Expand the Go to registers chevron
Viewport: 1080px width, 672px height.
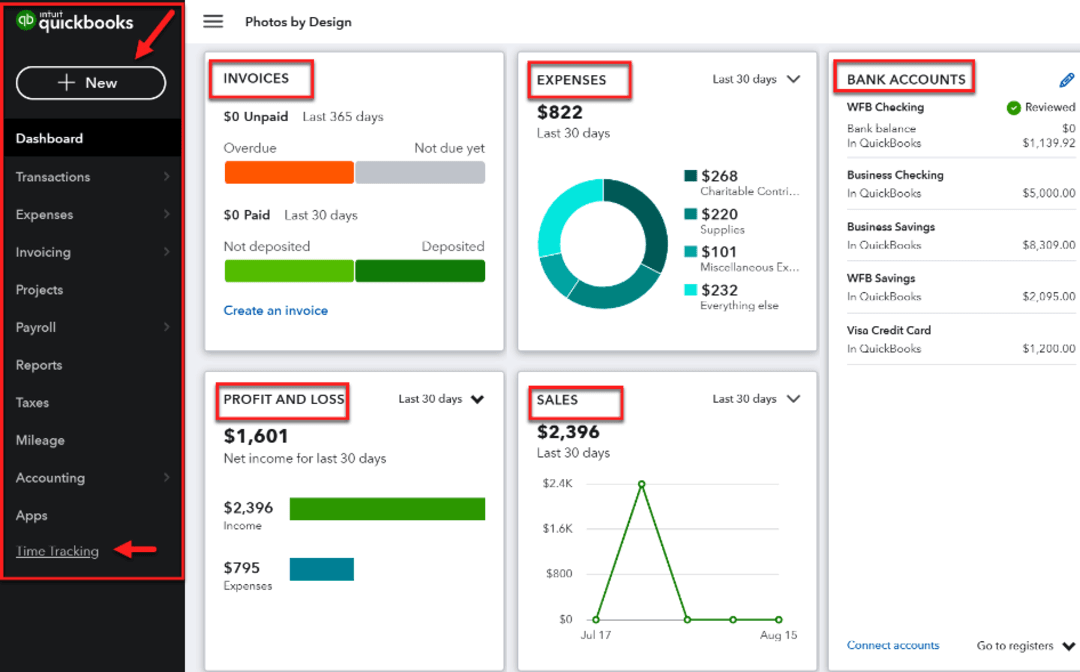pyautogui.click(x=1068, y=645)
